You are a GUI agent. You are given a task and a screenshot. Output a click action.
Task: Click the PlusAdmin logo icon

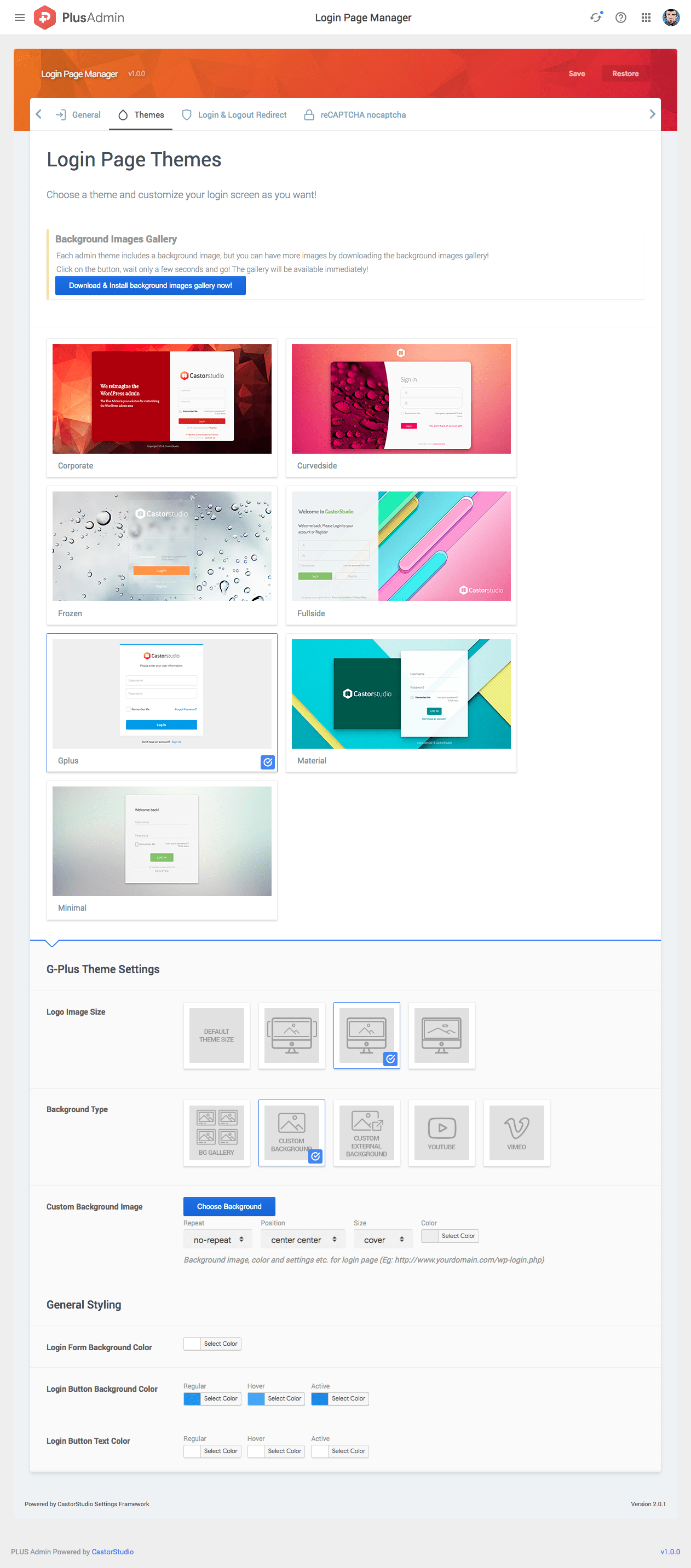(45, 18)
